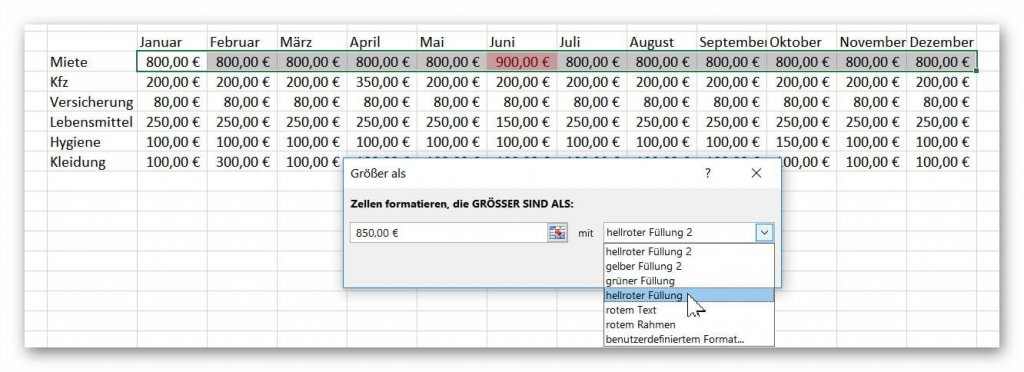The image size is (1024, 372).
Task: Choose 'grüner Füllung' option
Action: tap(689, 281)
